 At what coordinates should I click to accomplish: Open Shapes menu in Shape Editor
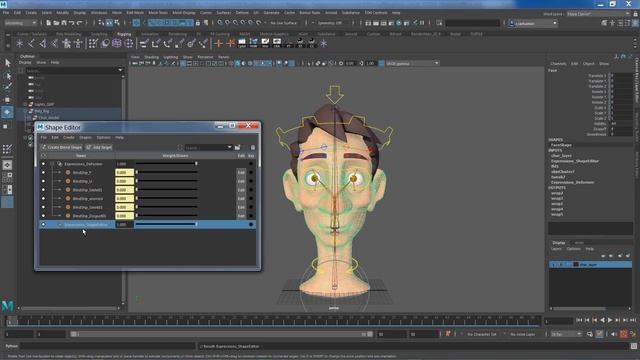85,138
